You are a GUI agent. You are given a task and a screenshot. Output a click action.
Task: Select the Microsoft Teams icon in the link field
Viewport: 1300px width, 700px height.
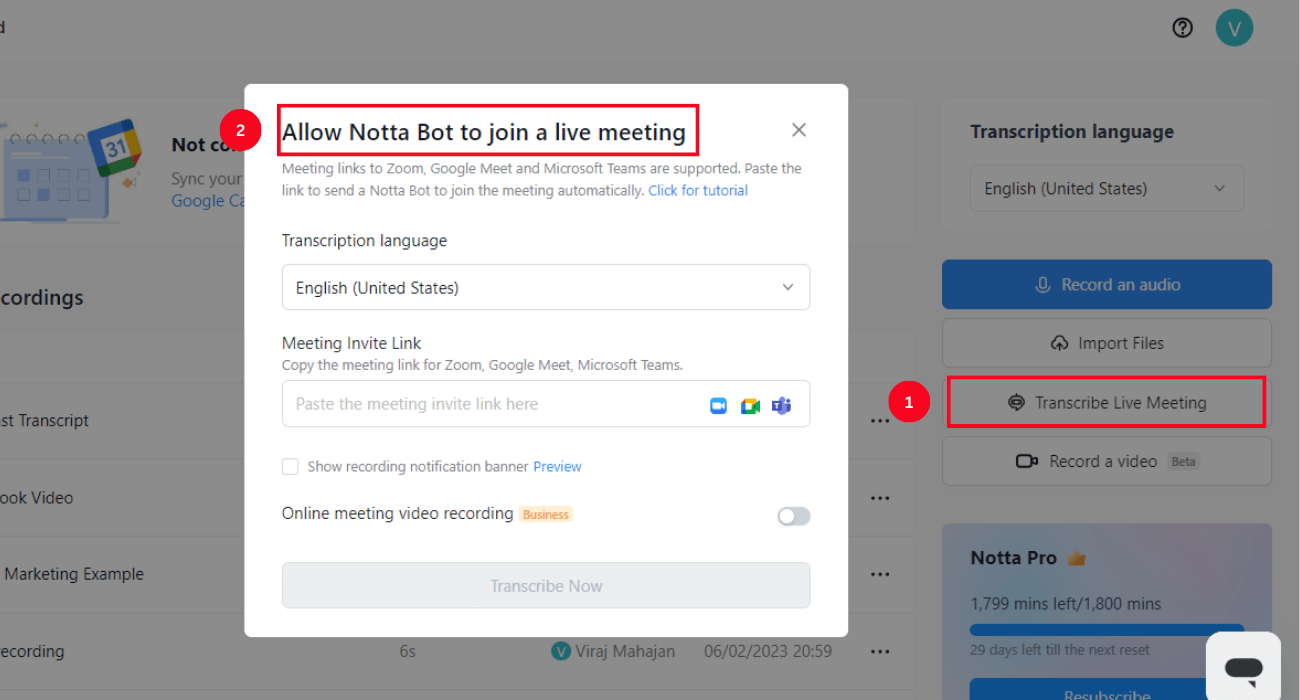pos(781,405)
